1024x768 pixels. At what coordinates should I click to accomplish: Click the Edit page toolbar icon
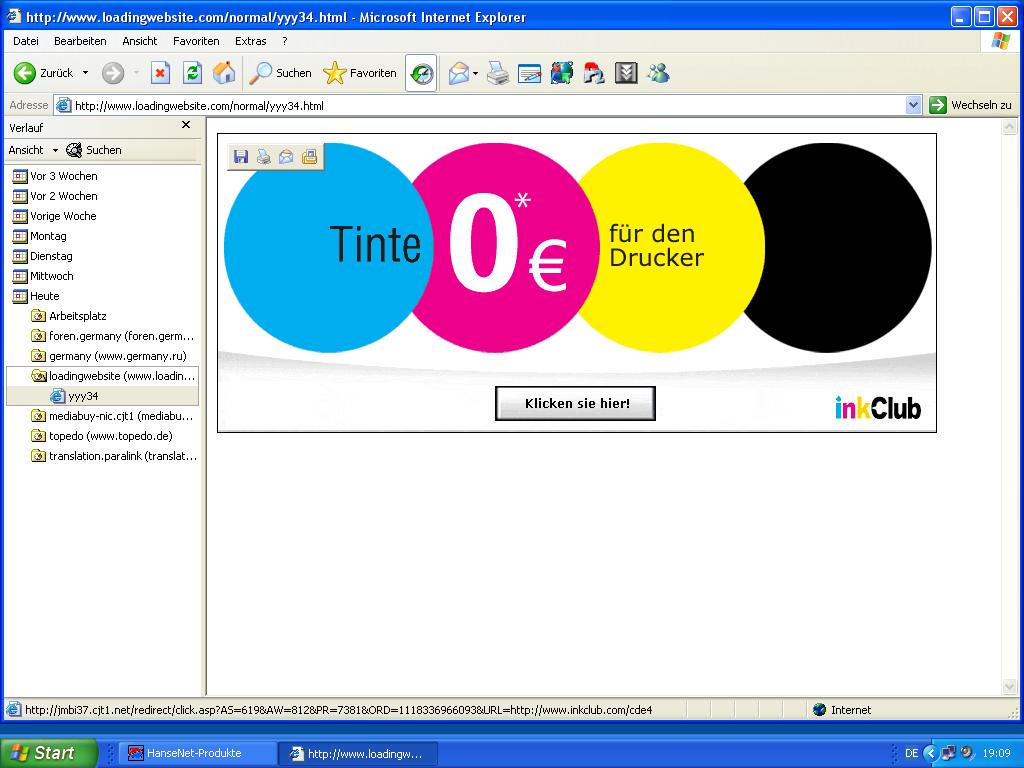click(530, 73)
